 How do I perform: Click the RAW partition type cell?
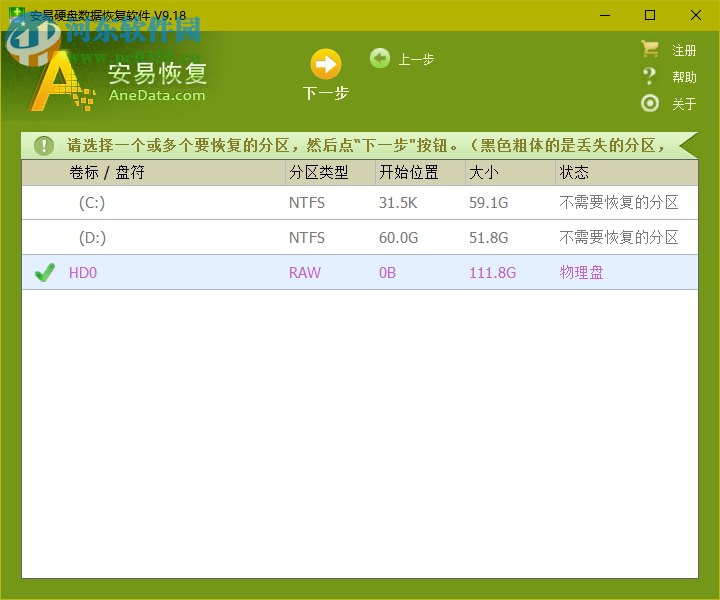[304, 273]
